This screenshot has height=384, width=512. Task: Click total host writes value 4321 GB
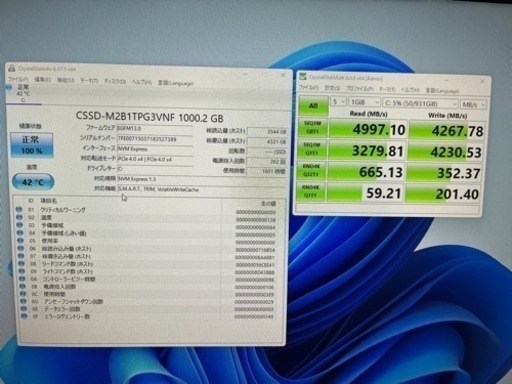[267, 142]
